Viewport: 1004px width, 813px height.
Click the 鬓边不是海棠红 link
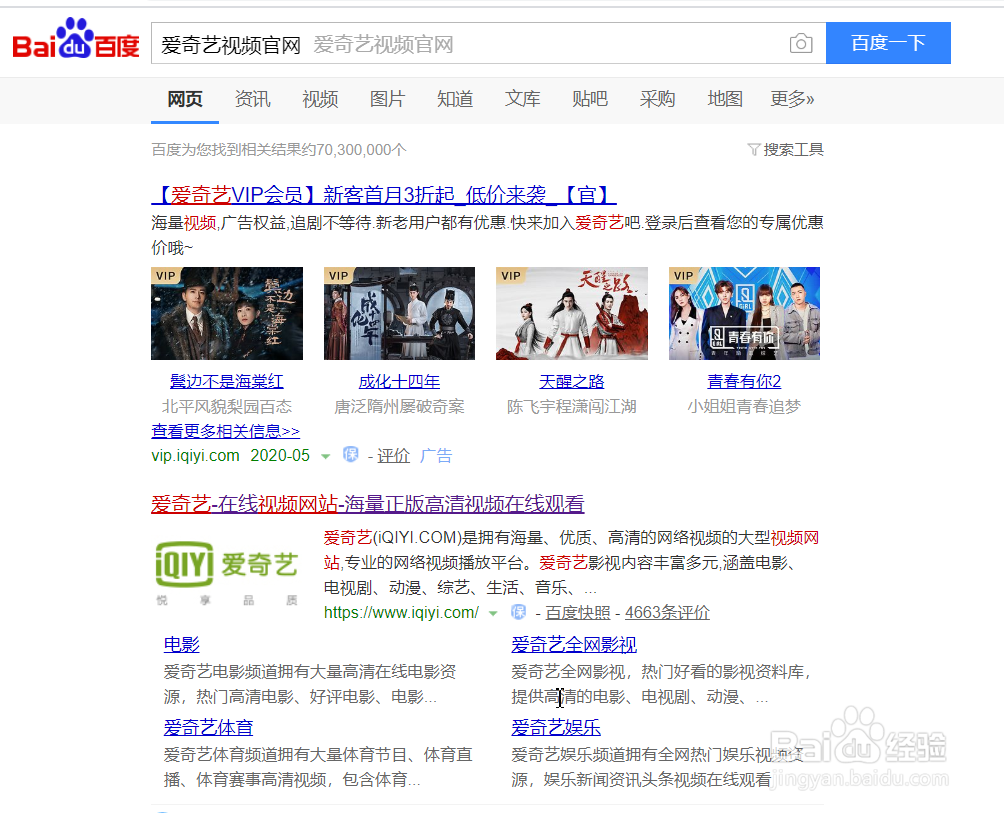point(227,382)
